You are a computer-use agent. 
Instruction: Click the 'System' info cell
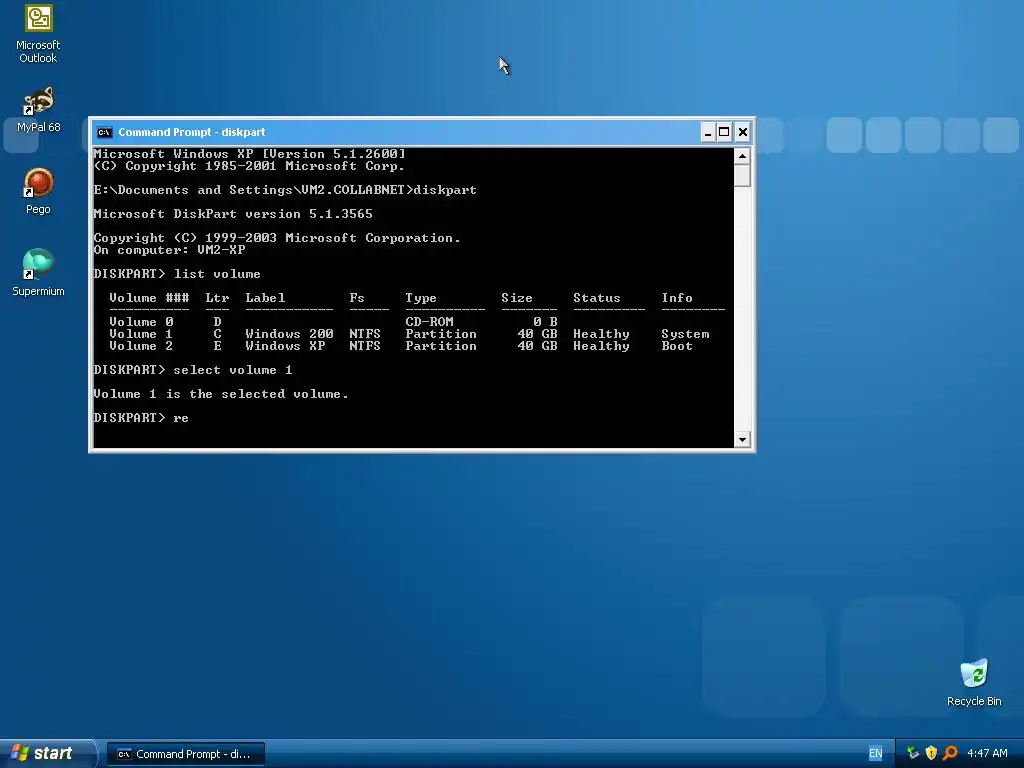(x=685, y=334)
